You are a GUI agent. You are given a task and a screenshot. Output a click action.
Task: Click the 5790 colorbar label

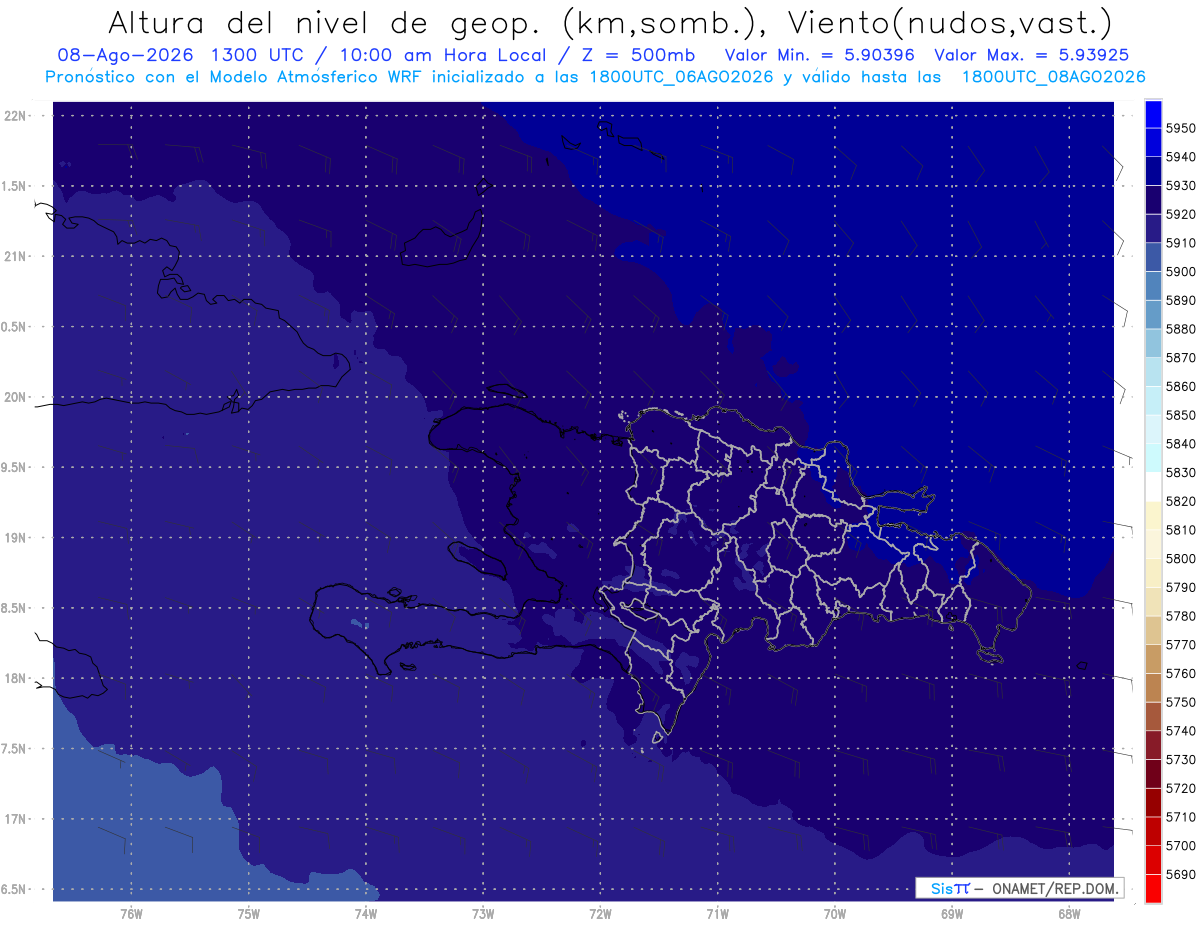[1180, 587]
